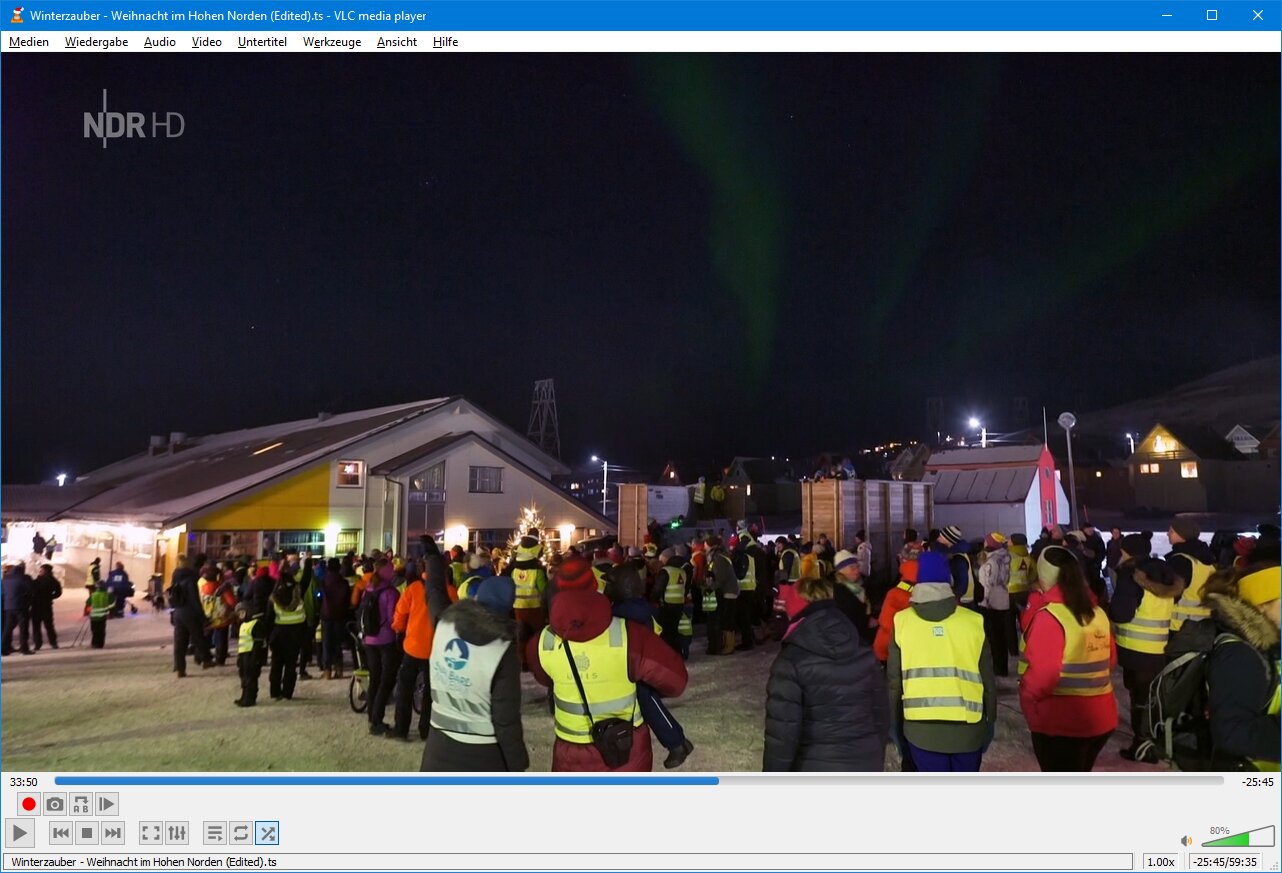Start recording with the red record button
1282x873 pixels.
(29, 804)
